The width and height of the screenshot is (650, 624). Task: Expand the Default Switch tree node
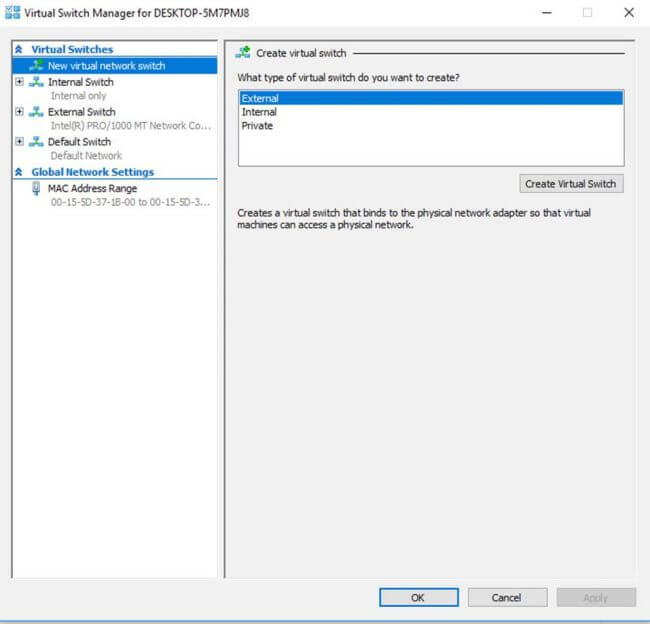pos(19,141)
